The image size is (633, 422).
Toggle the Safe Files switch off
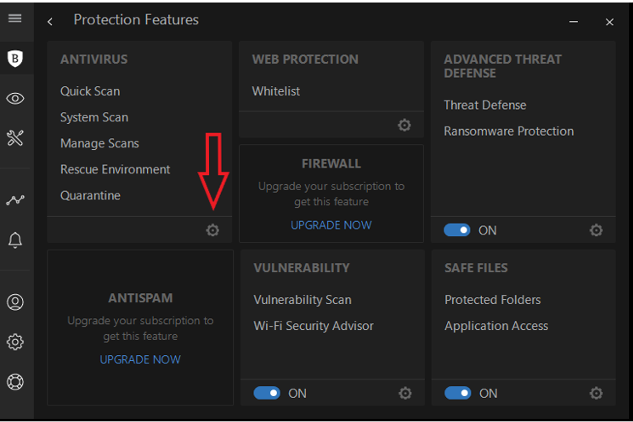pyautogui.click(x=457, y=393)
